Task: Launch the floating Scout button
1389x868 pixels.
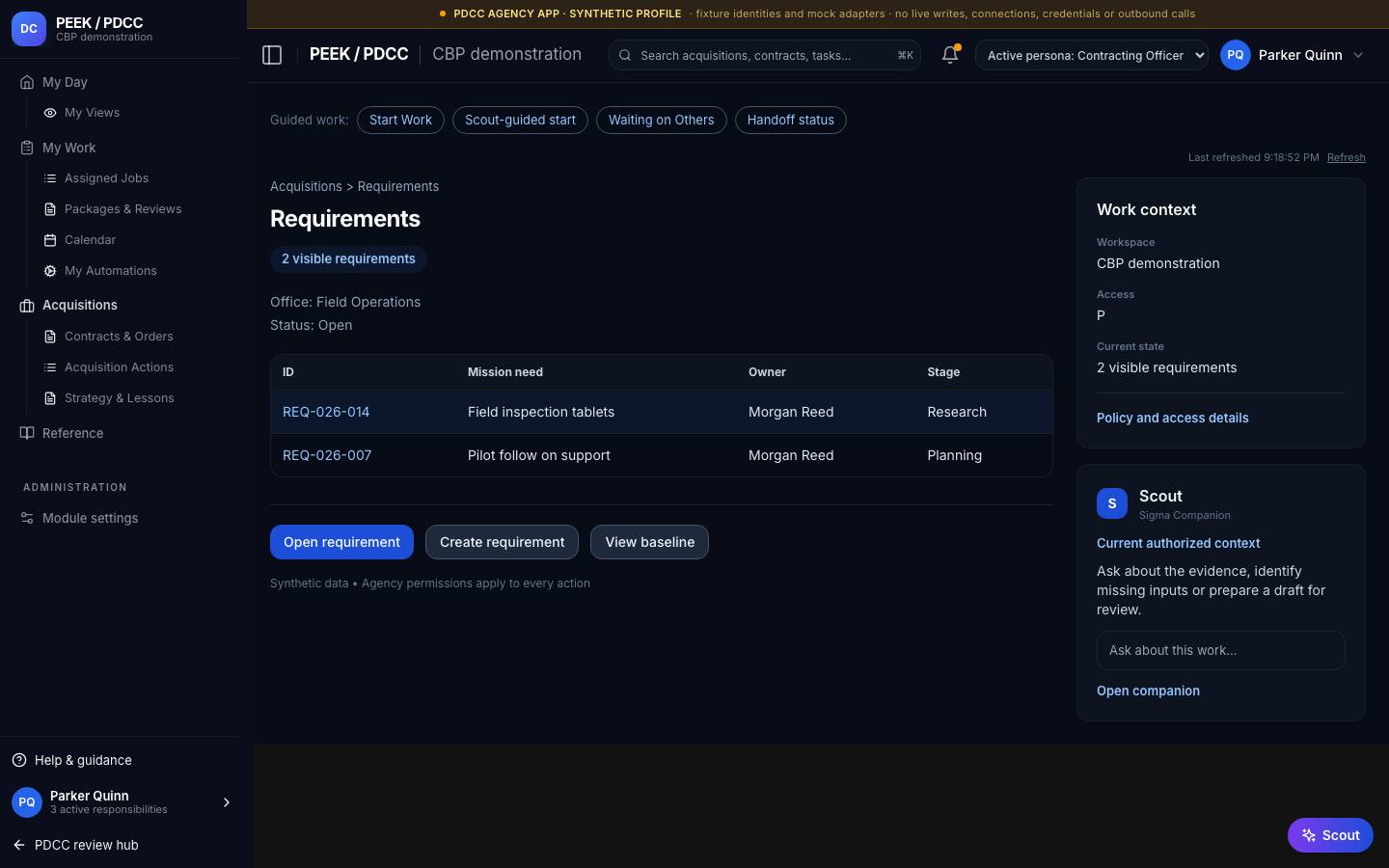Action: coord(1330,835)
